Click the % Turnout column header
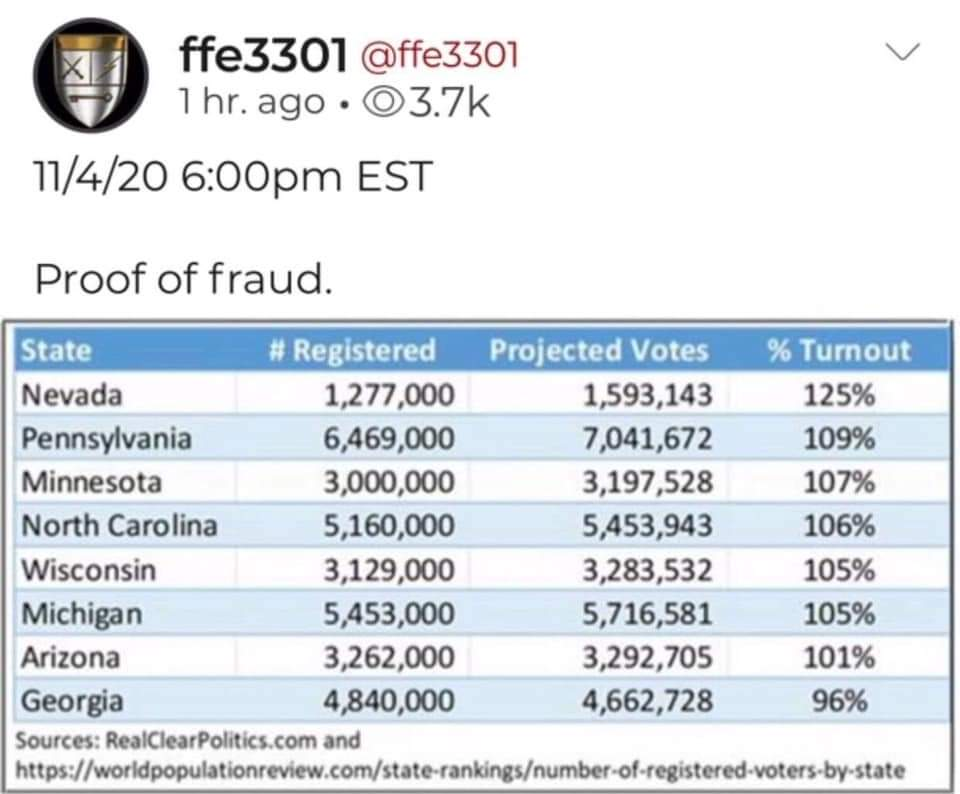Image resolution: width=960 pixels, height=794 pixels. click(x=839, y=350)
